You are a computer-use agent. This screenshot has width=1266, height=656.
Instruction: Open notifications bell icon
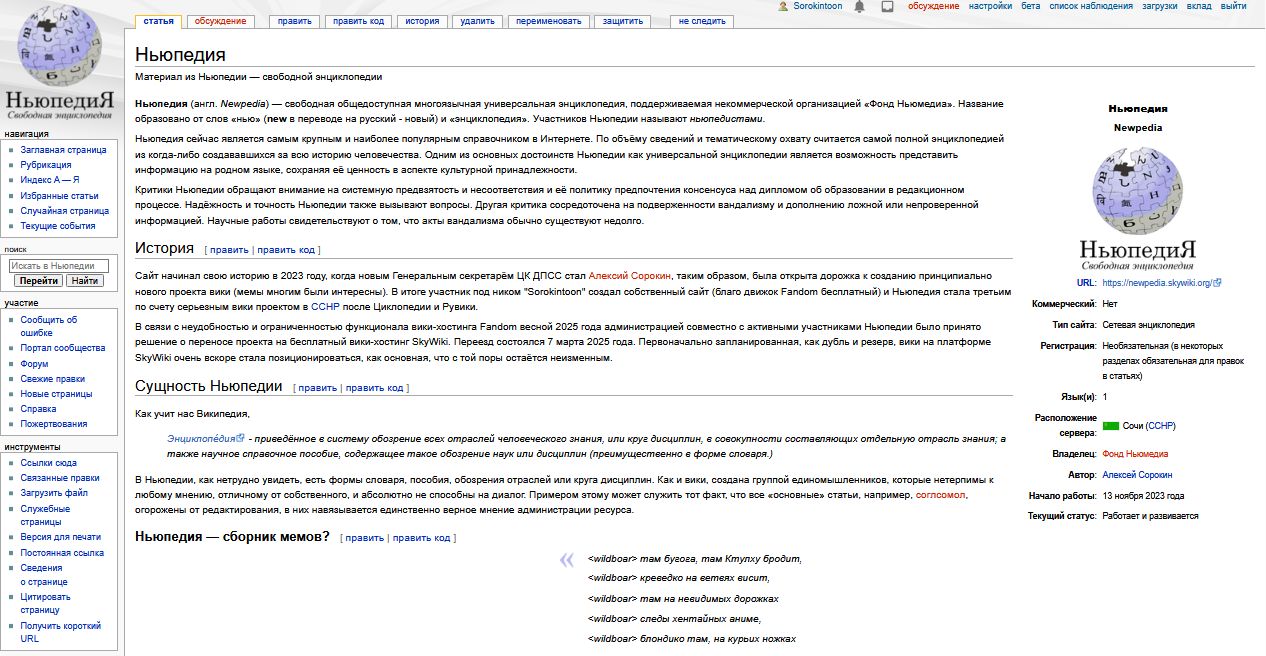click(859, 6)
